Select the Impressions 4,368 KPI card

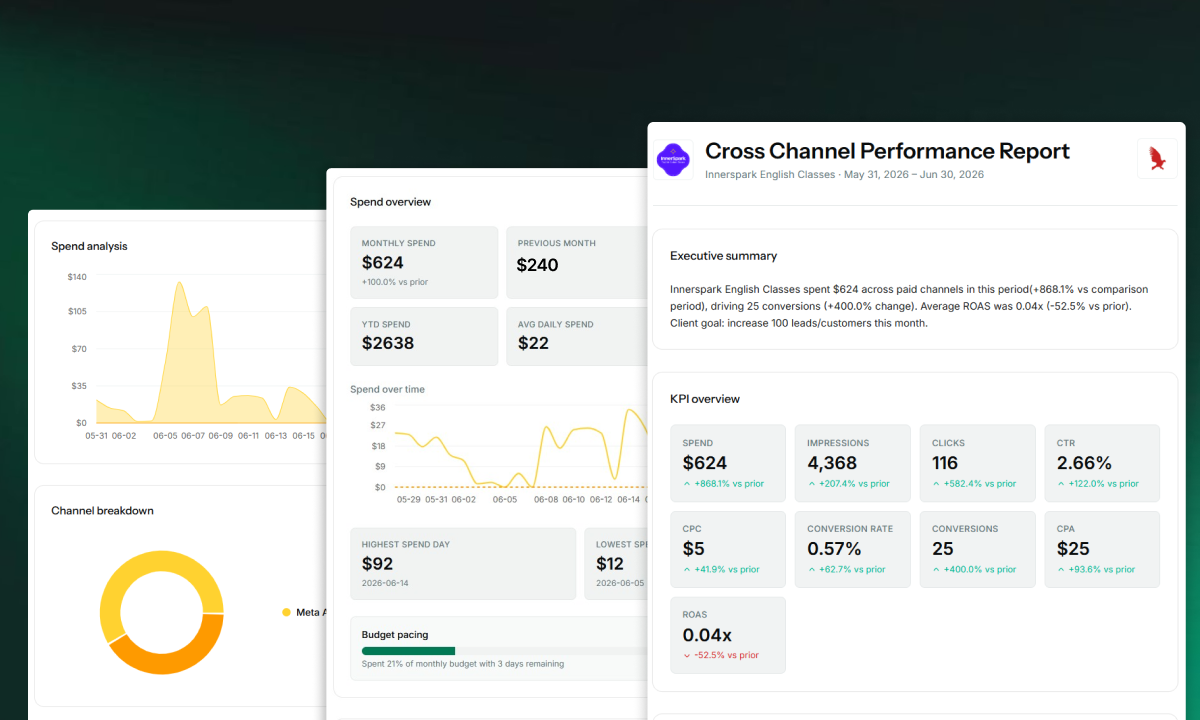[x=853, y=463]
